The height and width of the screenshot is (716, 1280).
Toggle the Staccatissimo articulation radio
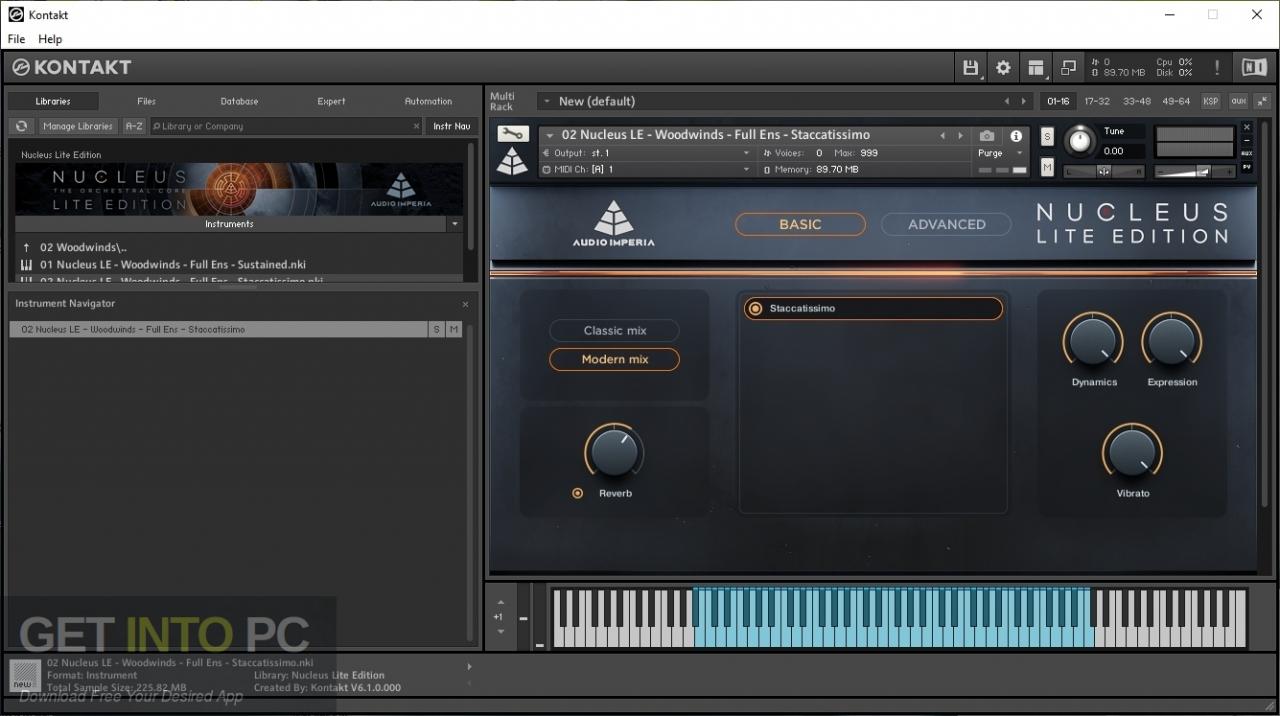click(x=755, y=309)
